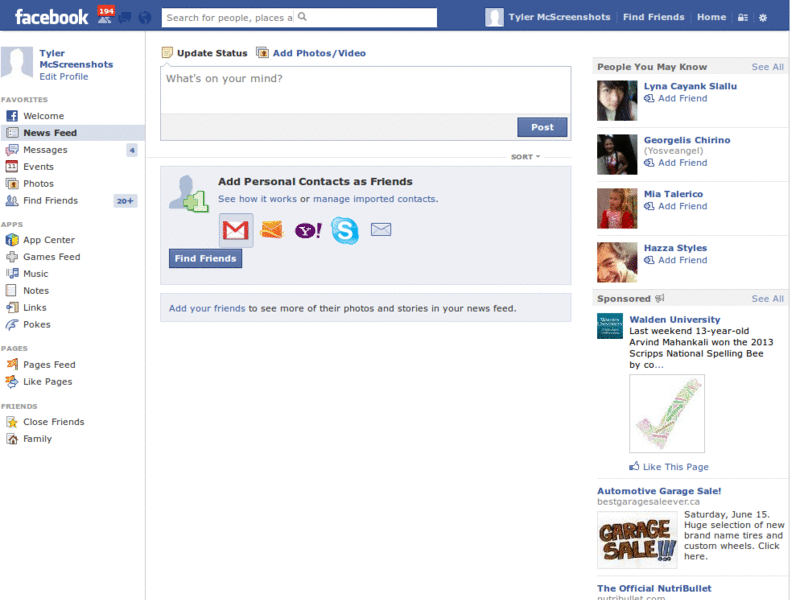Click the Events calendar icon
The image size is (800, 600).
tap(12, 166)
